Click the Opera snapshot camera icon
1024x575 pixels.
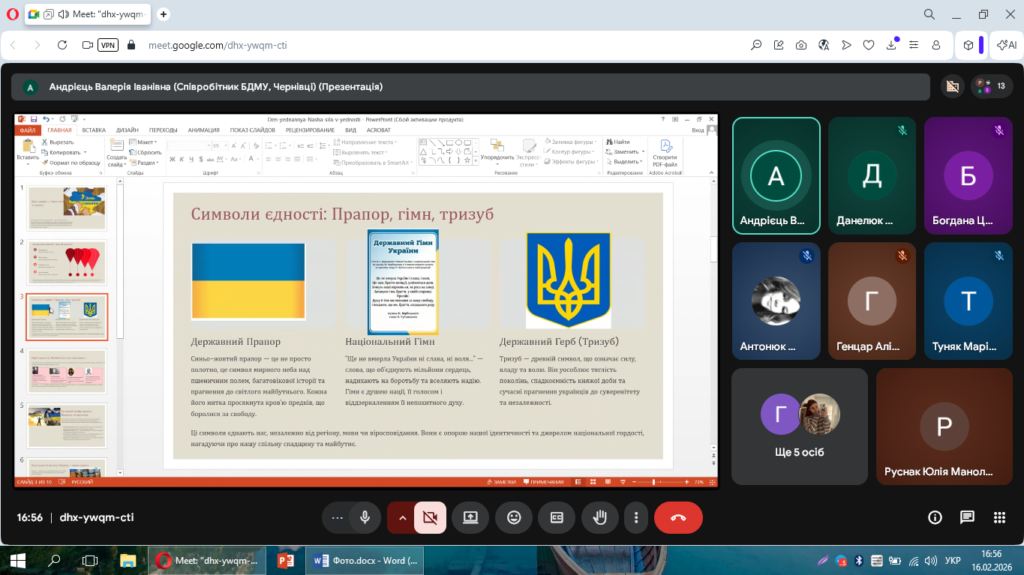click(801, 45)
